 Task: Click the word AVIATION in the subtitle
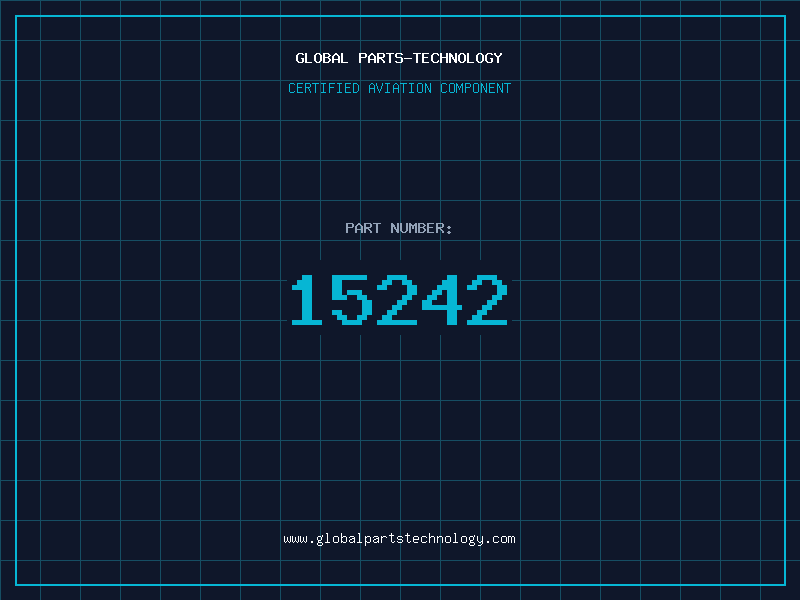(x=400, y=88)
